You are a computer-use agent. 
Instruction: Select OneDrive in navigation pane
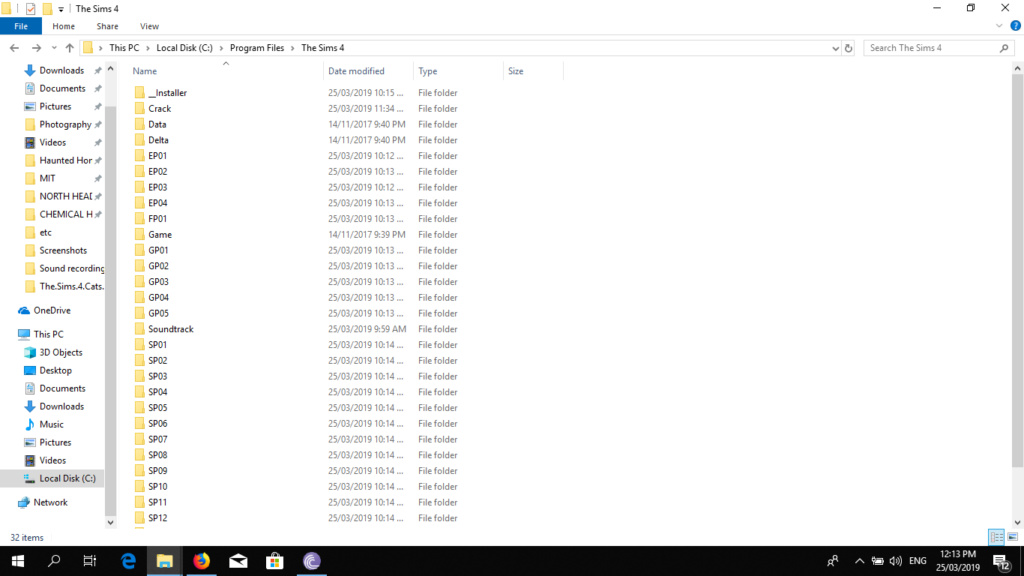[x=52, y=310]
